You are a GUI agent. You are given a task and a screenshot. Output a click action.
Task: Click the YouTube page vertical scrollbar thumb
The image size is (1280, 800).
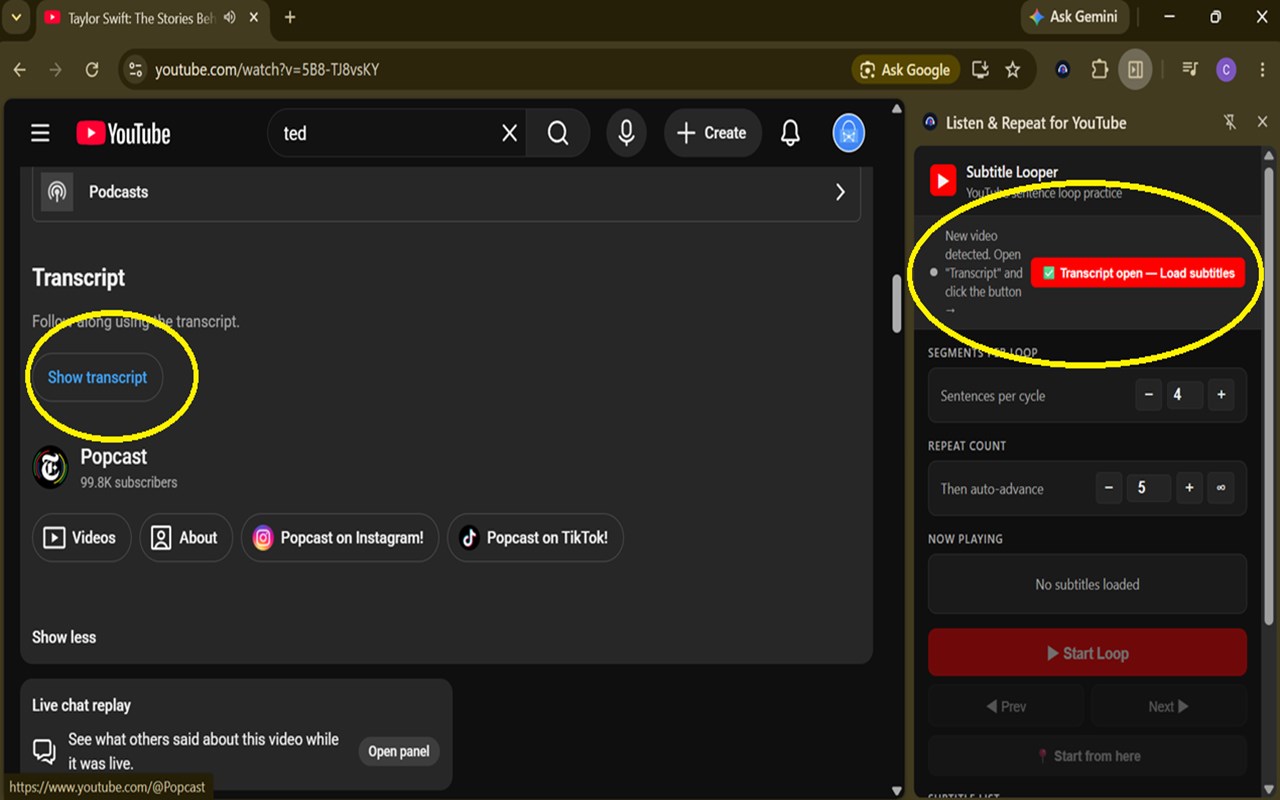click(897, 302)
